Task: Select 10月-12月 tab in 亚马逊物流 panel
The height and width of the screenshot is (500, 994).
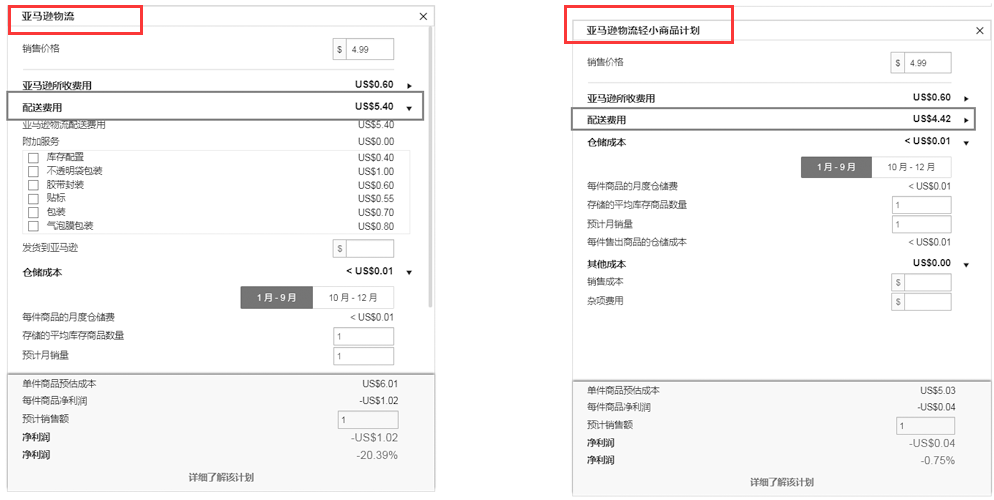Action: click(x=353, y=297)
